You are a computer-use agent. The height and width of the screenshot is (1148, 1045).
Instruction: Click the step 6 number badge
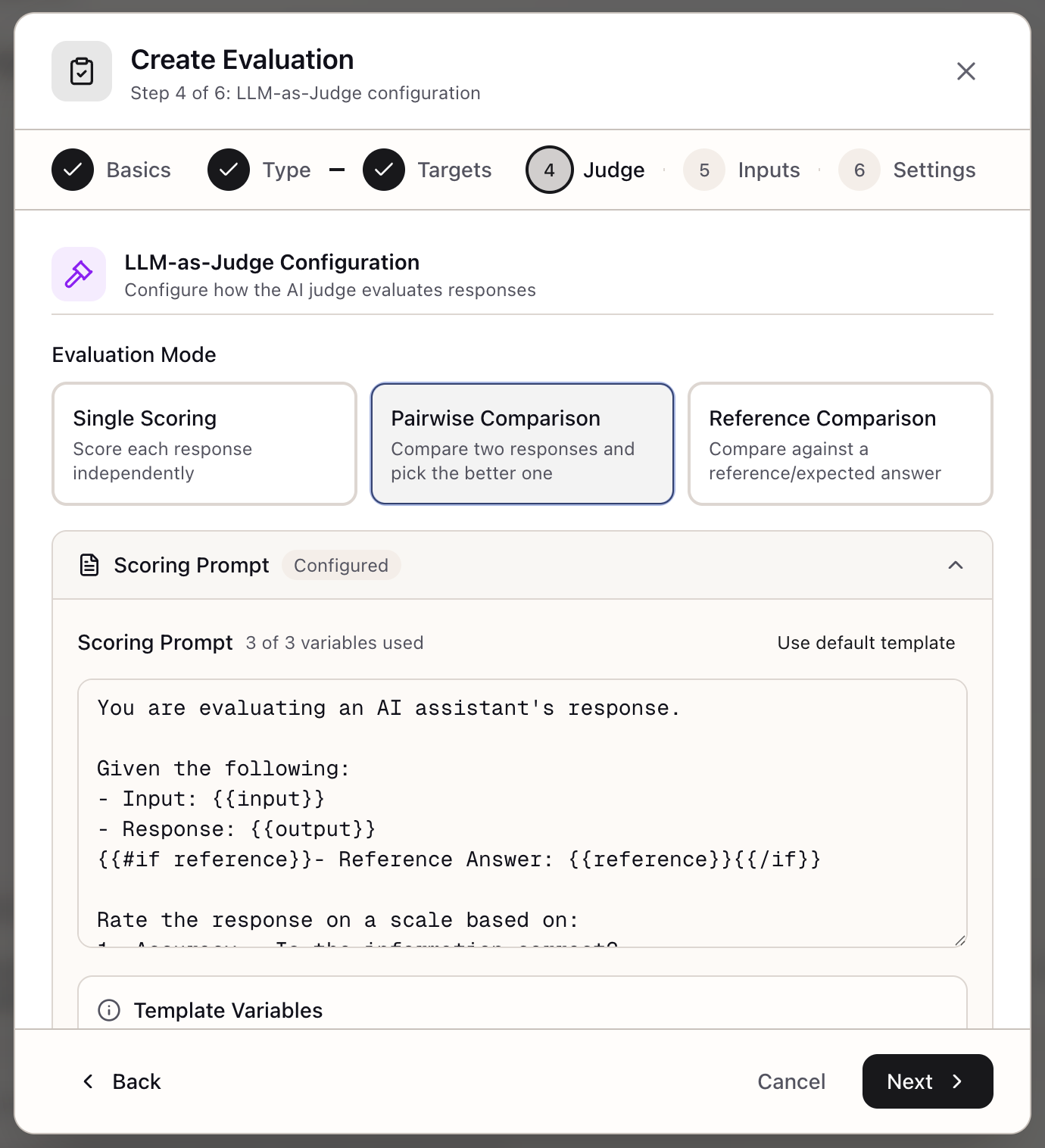(x=859, y=170)
